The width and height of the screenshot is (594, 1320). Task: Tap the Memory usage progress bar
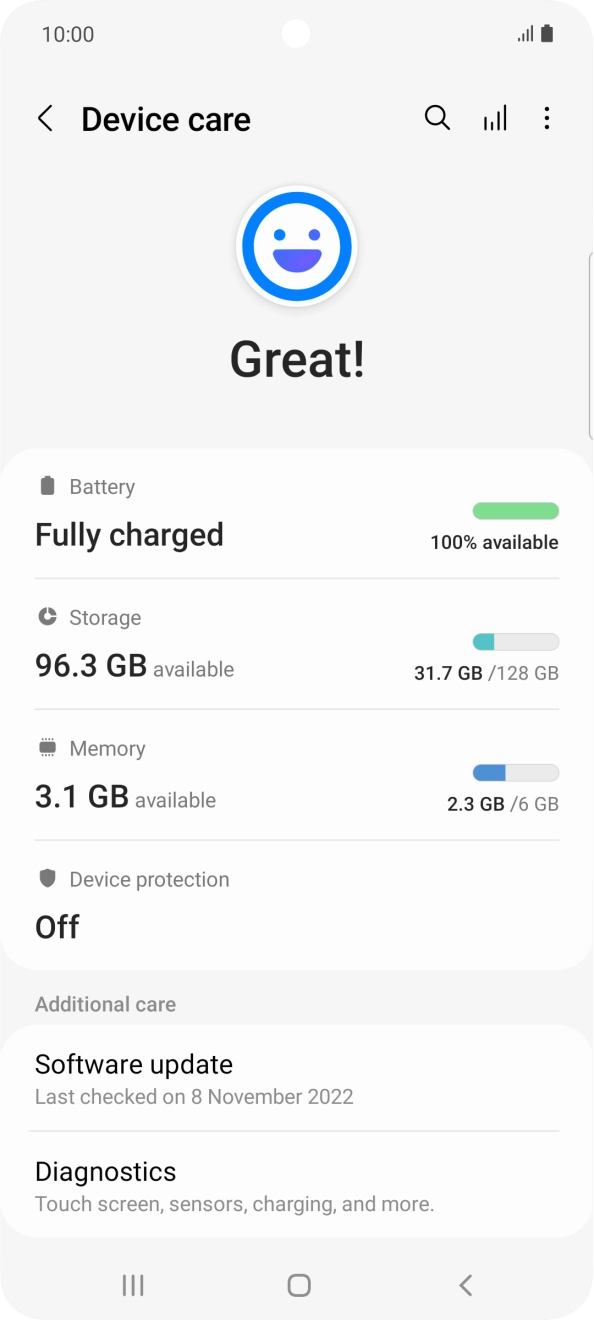[x=515, y=772]
